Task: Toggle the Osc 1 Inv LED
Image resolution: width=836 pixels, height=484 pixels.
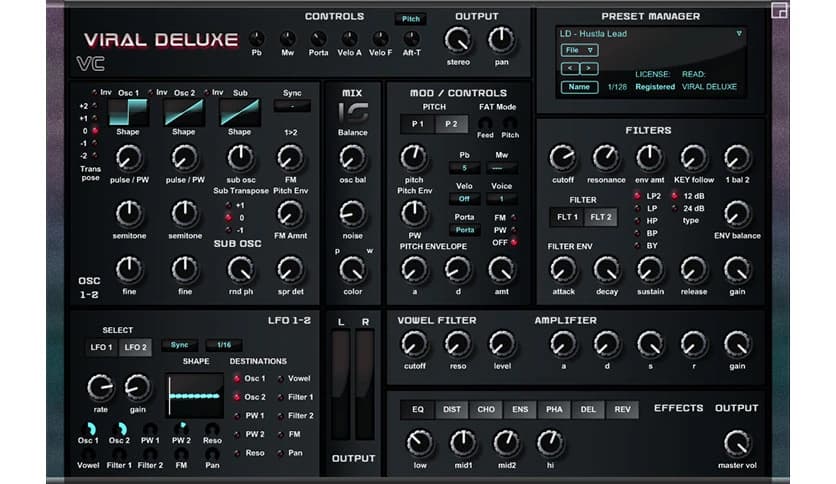Action: 94,93
